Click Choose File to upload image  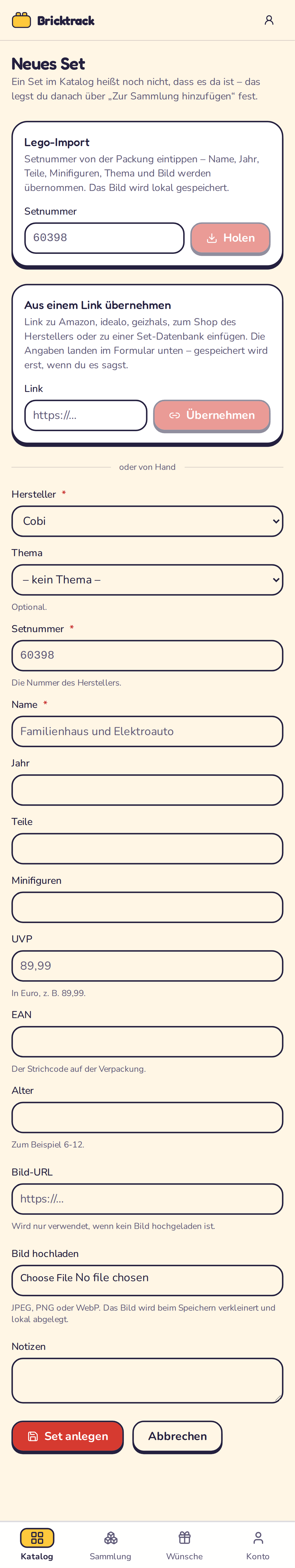click(x=46, y=1278)
